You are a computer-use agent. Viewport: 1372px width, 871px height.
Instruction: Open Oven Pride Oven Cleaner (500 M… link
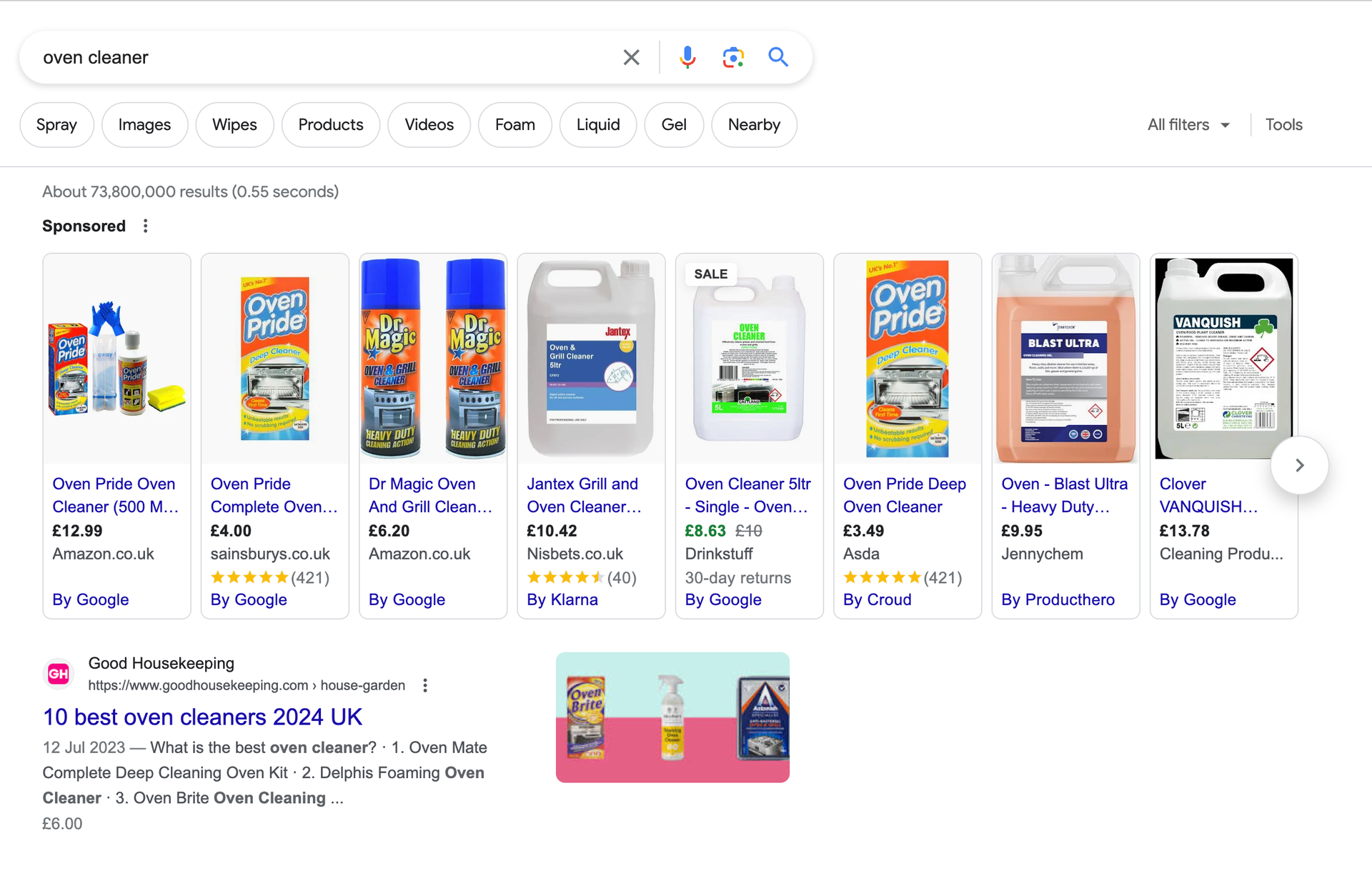coord(116,495)
